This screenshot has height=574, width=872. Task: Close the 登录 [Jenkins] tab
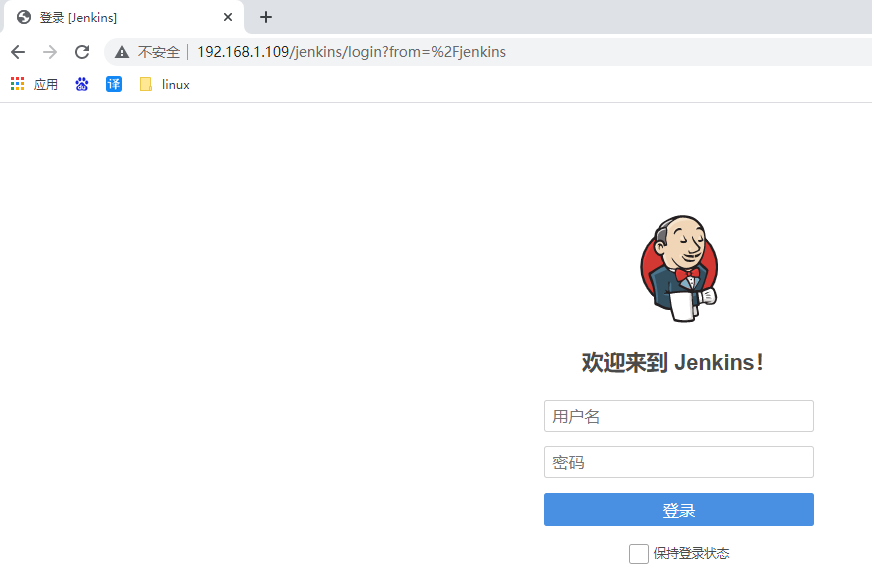click(227, 17)
